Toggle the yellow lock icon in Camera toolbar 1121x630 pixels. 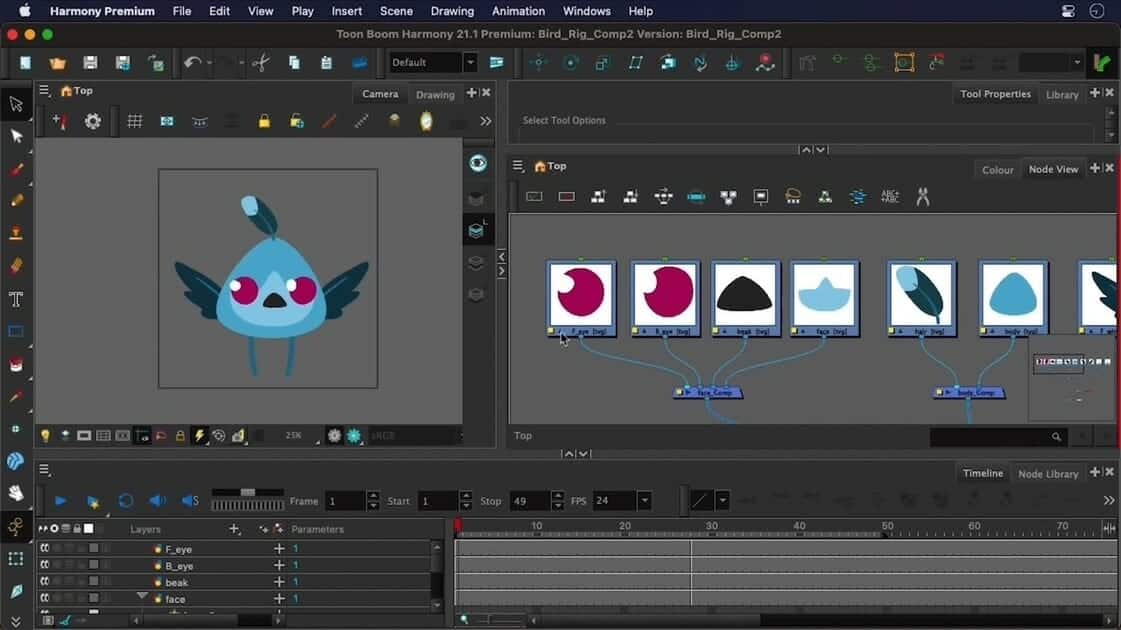pos(264,121)
